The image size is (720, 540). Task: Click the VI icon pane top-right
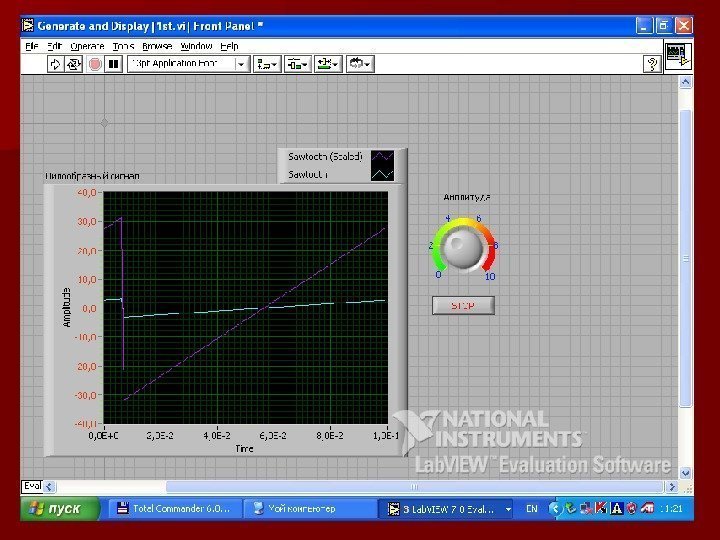(x=677, y=57)
